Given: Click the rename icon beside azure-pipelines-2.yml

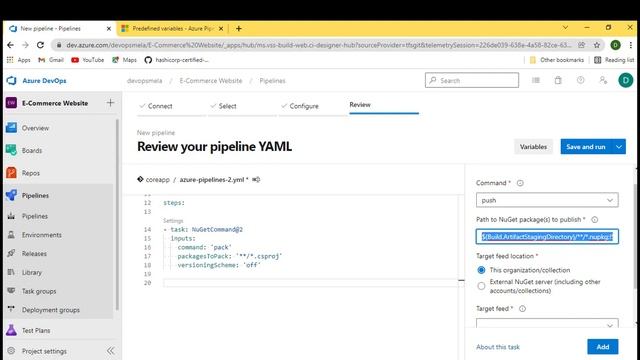Looking at the screenshot, I should point(256,180).
